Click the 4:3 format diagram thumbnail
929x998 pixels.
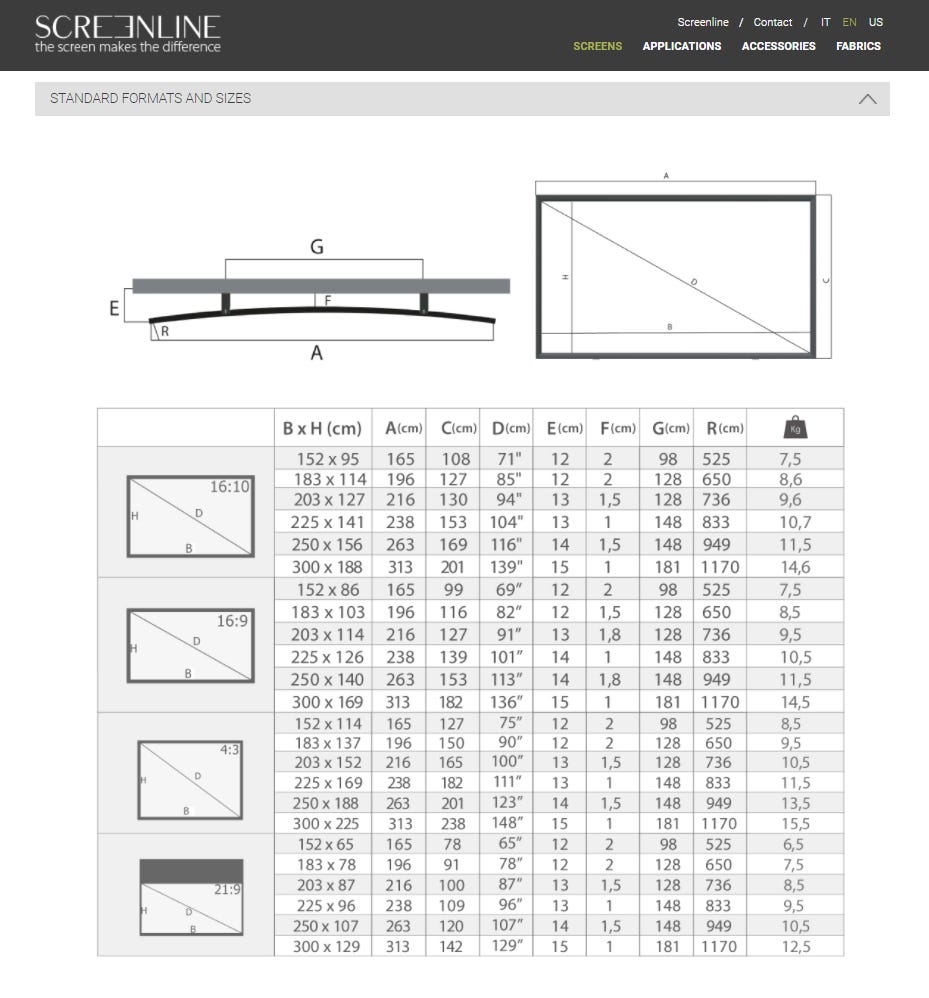(x=190, y=780)
